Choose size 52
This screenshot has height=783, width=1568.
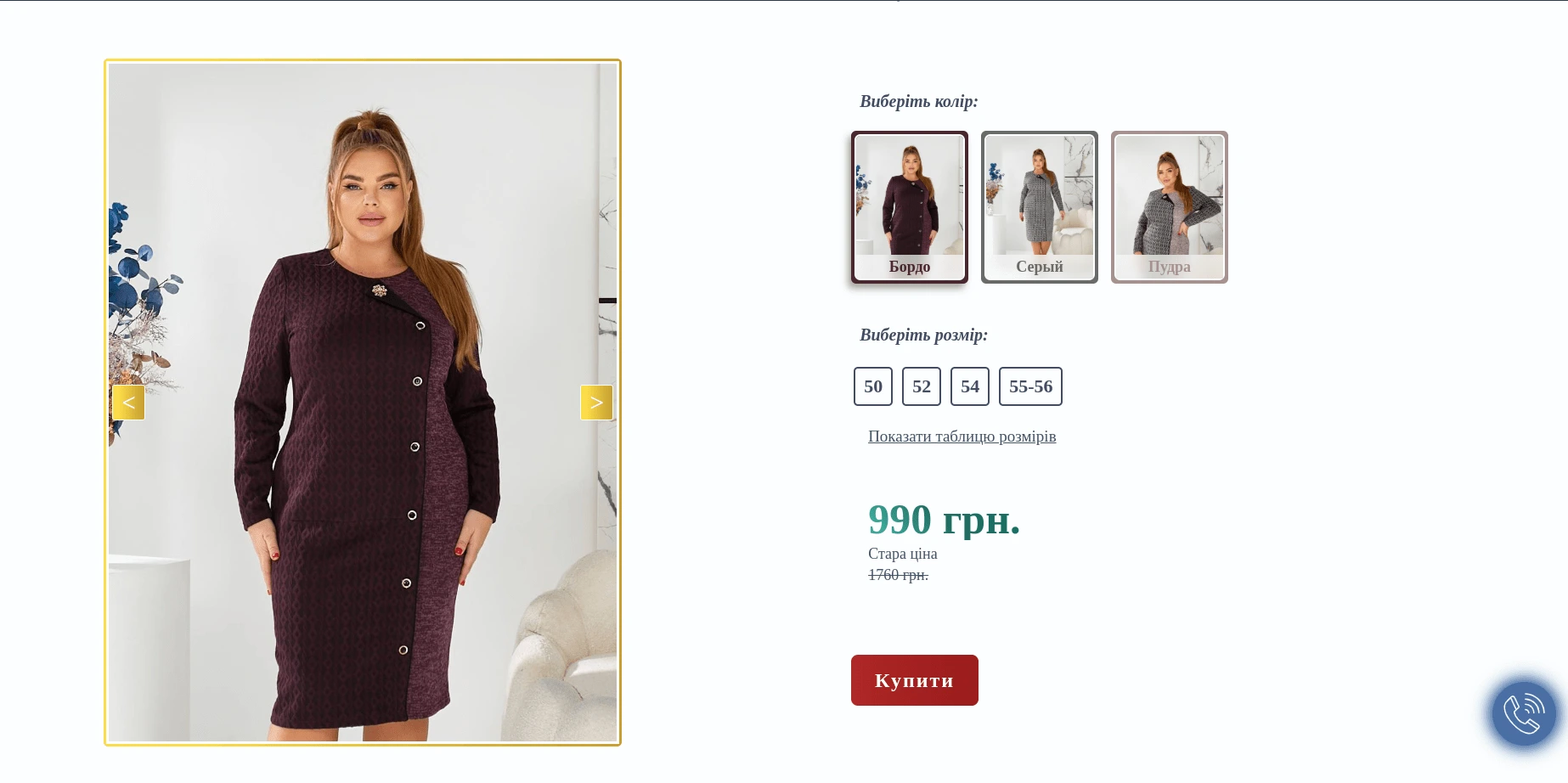click(x=922, y=386)
